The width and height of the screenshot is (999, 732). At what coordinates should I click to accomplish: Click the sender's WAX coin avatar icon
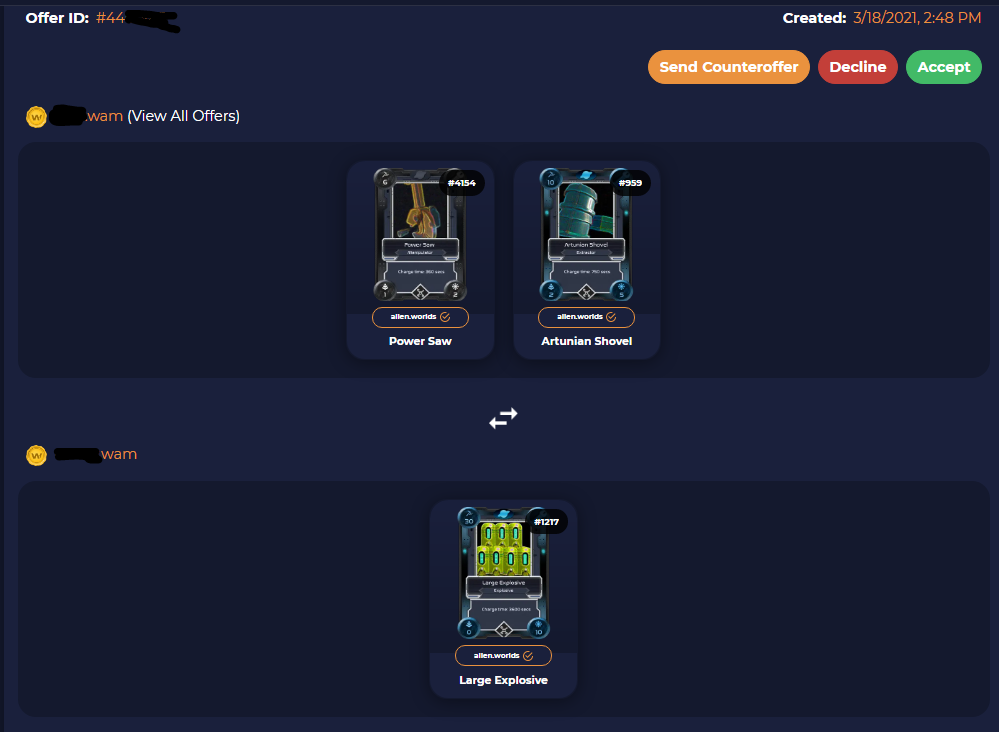36,117
